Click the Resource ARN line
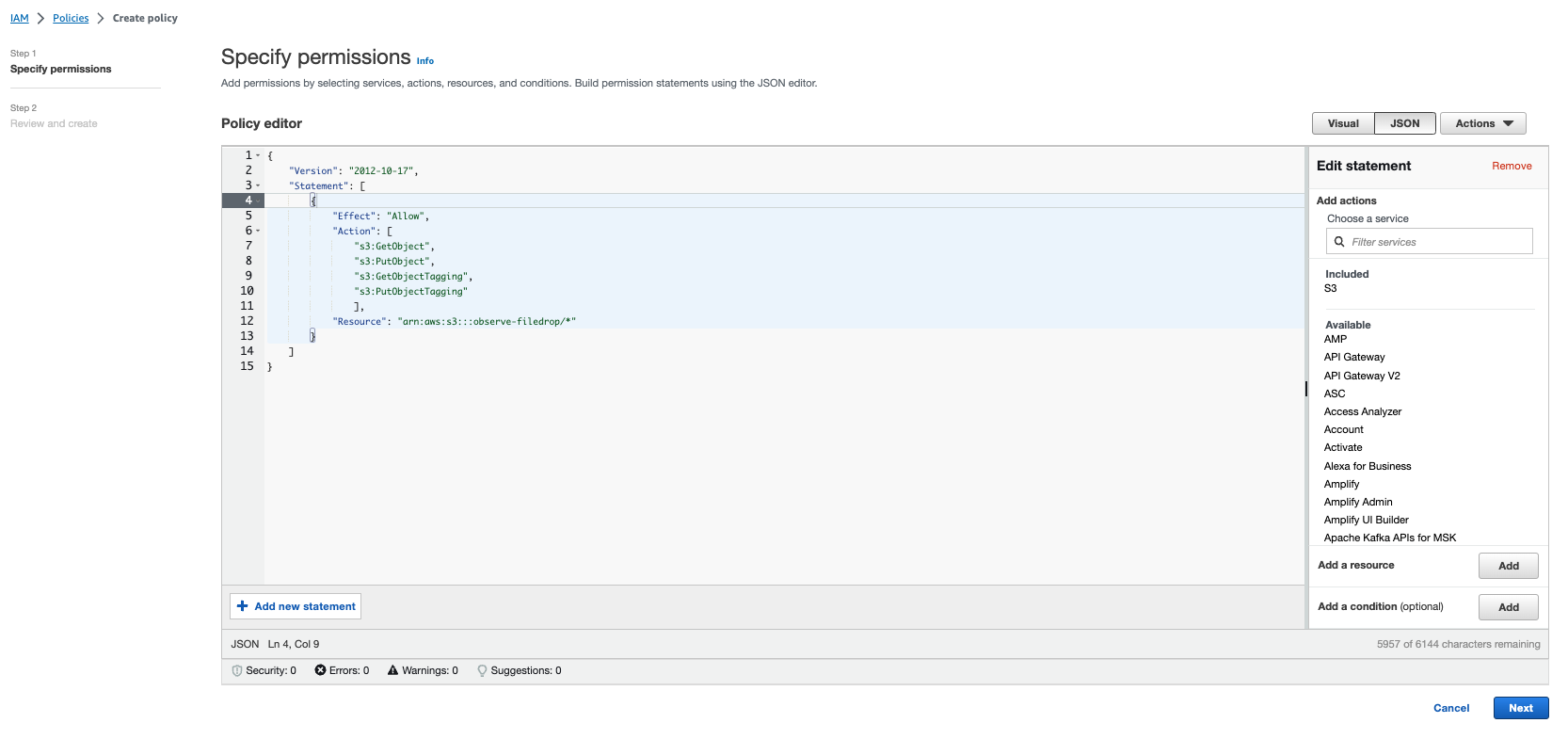This screenshot has width=1568, height=739. (x=454, y=321)
